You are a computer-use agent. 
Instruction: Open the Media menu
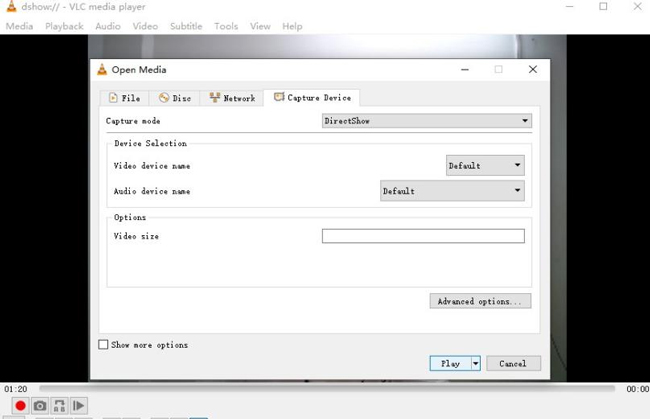pos(19,26)
